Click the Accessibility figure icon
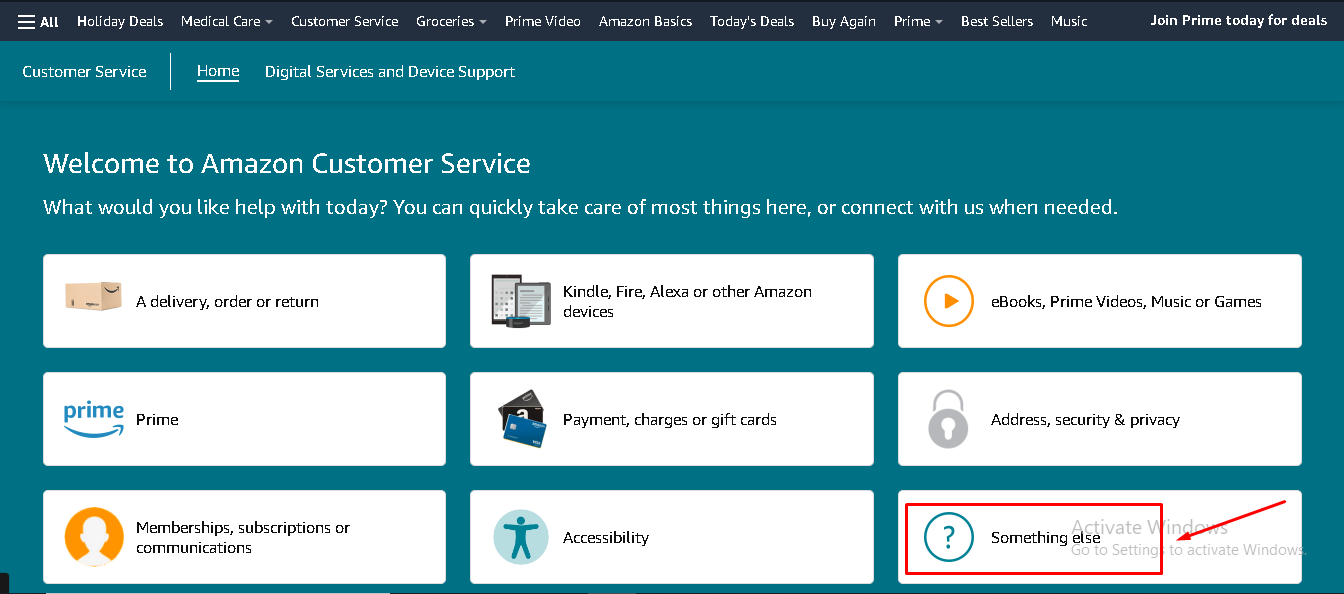The height and width of the screenshot is (594, 1344). (521, 537)
